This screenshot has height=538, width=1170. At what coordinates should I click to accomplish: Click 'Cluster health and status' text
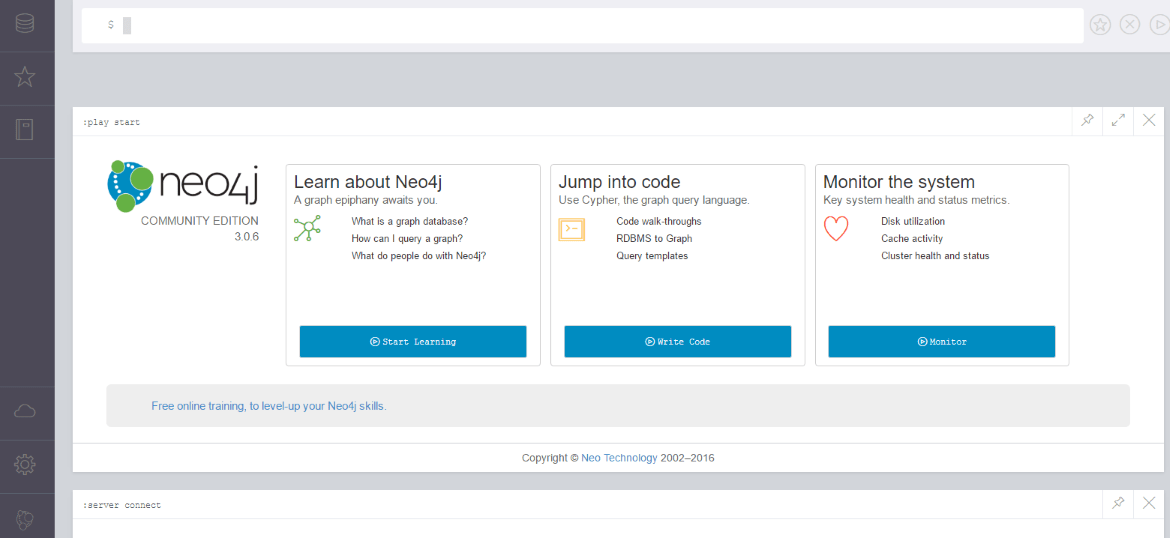[935, 256]
